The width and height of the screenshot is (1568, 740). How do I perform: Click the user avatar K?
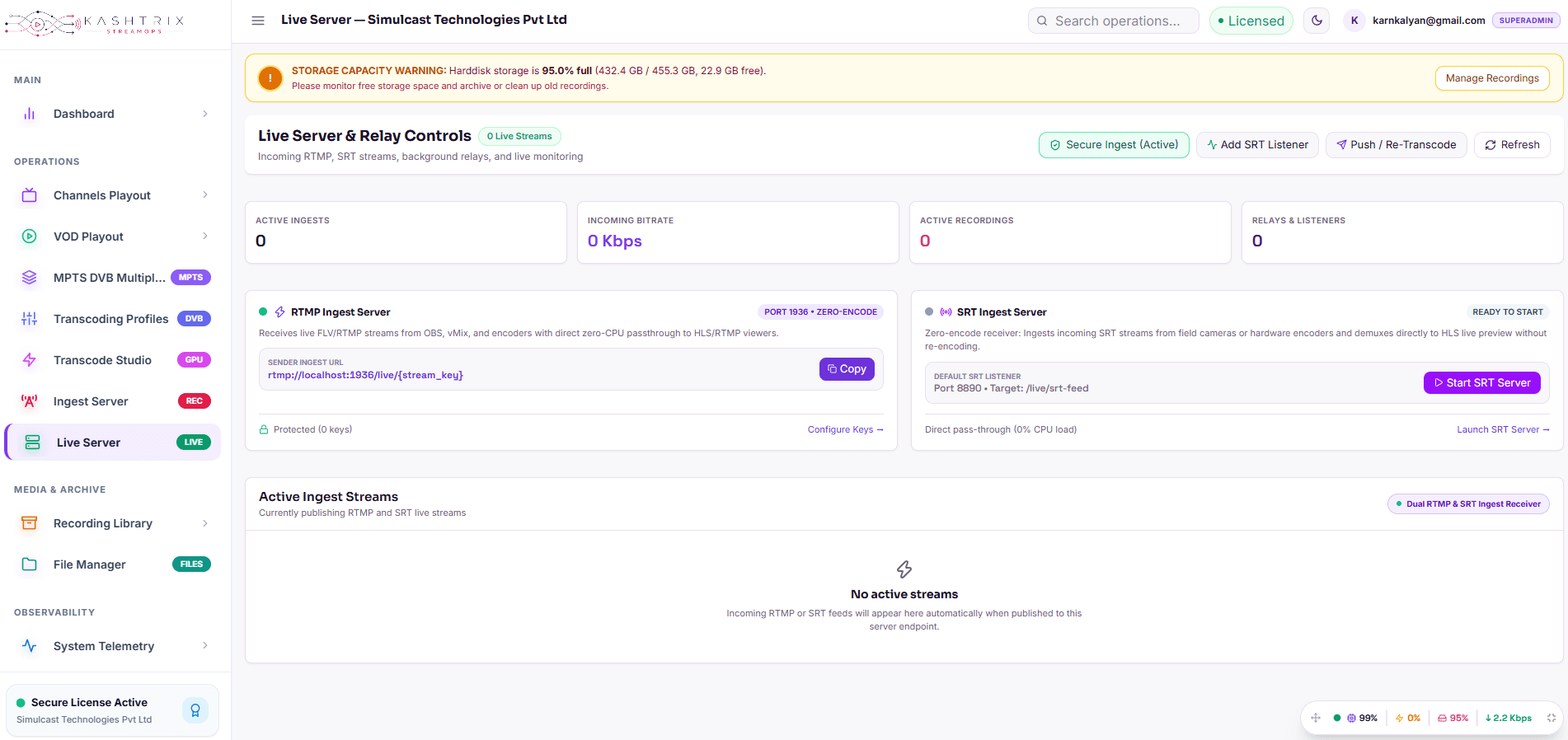[1354, 21]
